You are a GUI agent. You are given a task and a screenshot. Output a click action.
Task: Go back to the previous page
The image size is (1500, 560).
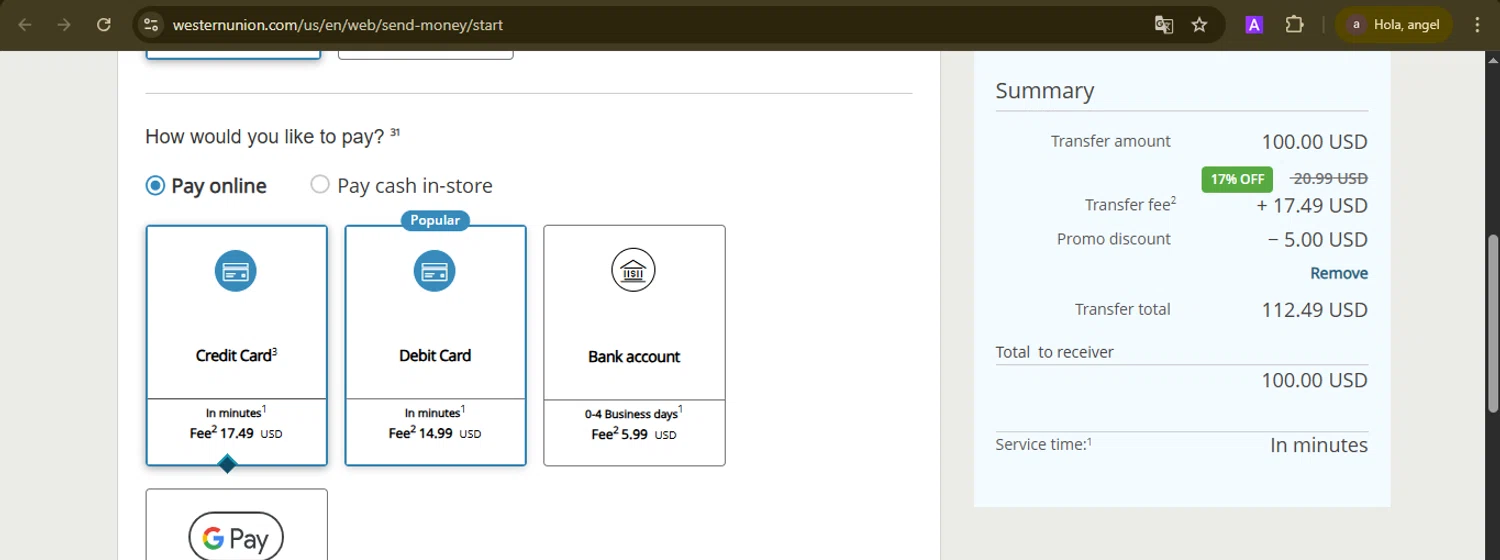(25, 25)
